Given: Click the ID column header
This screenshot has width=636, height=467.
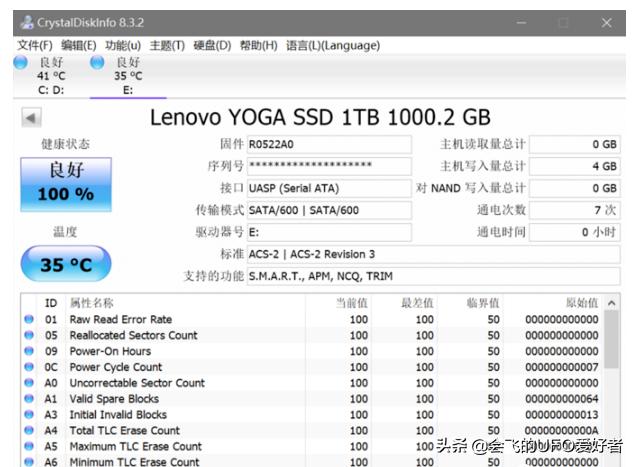Looking at the screenshot, I should coord(51,303).
